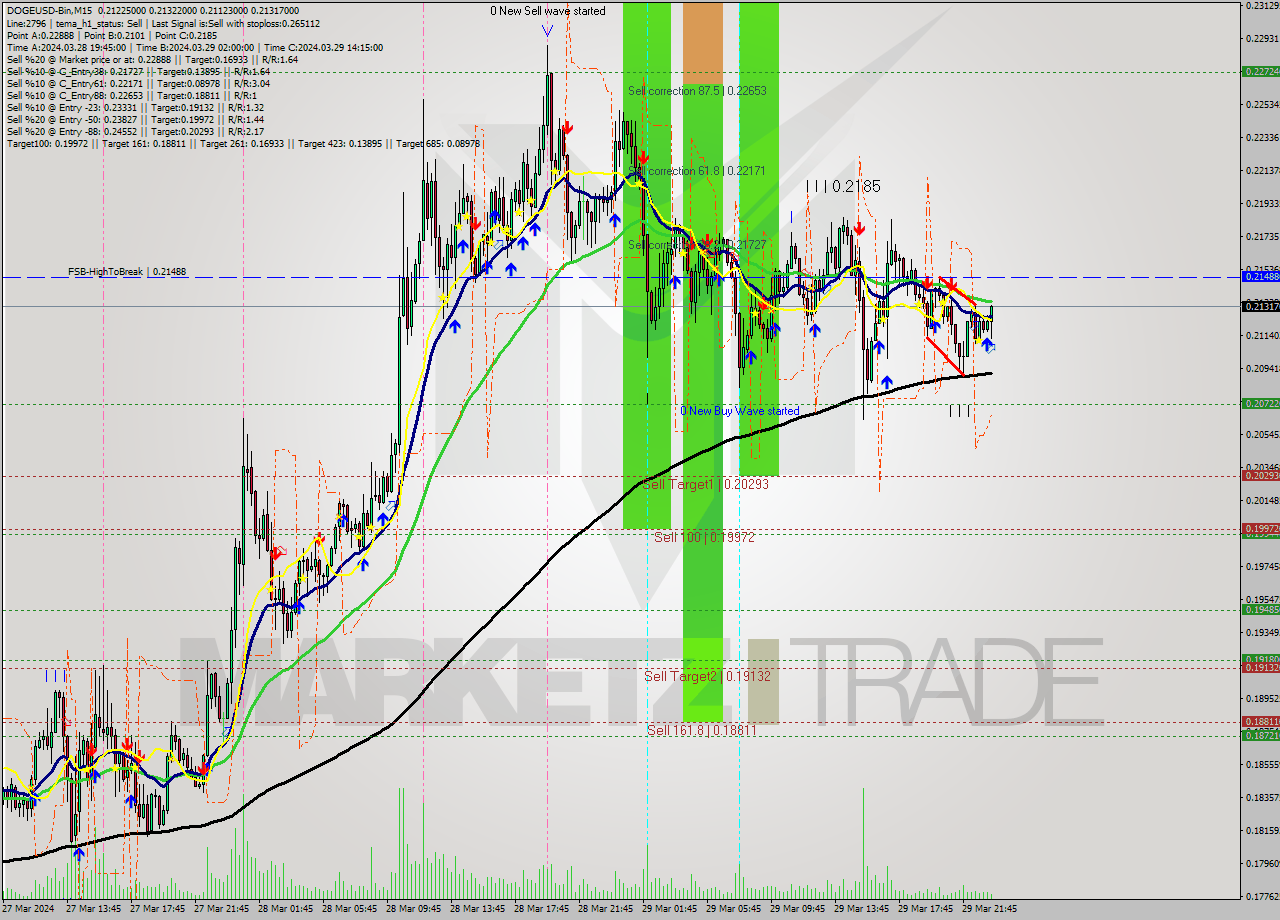Screen dimensions: 1280x920
Task: Click the 'Sell %10 @ C_Entry38: 0.21727' line
Action: [138, 71]
